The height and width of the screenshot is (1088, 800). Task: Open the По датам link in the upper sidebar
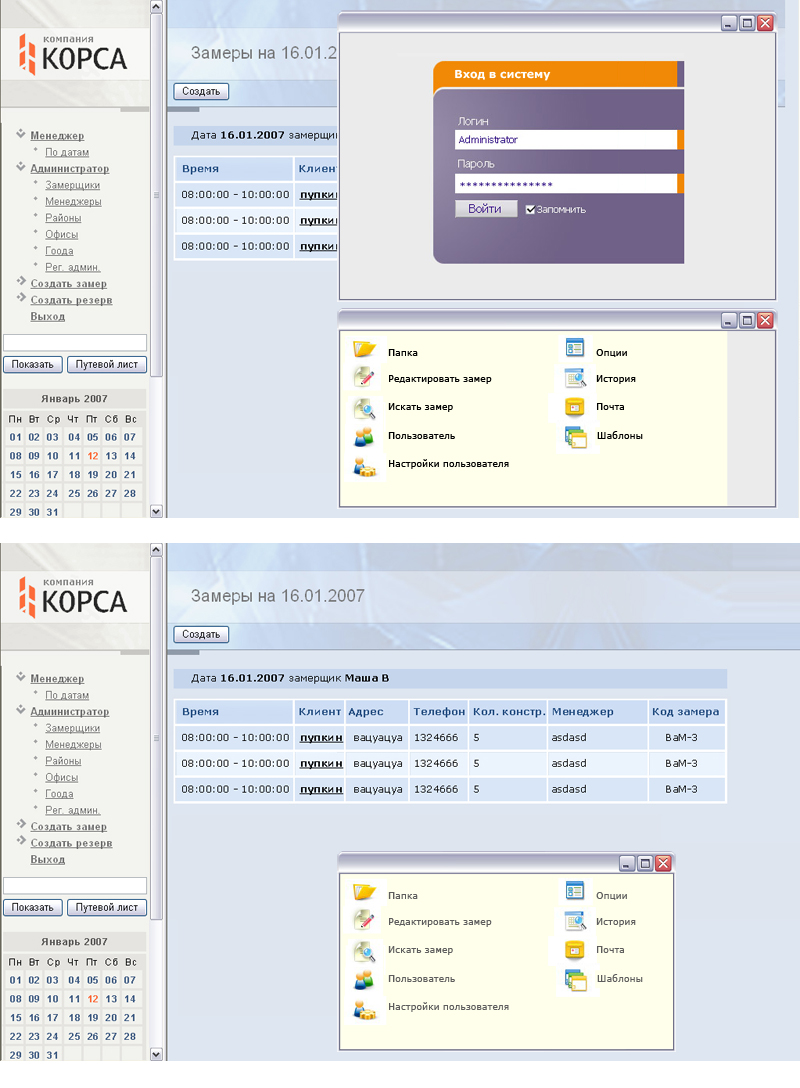(67, 152)
